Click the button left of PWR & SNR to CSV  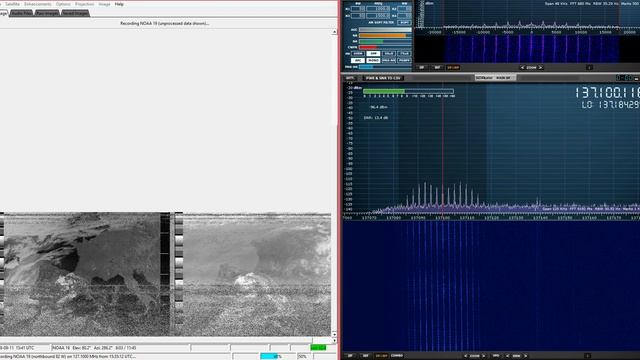350,78
